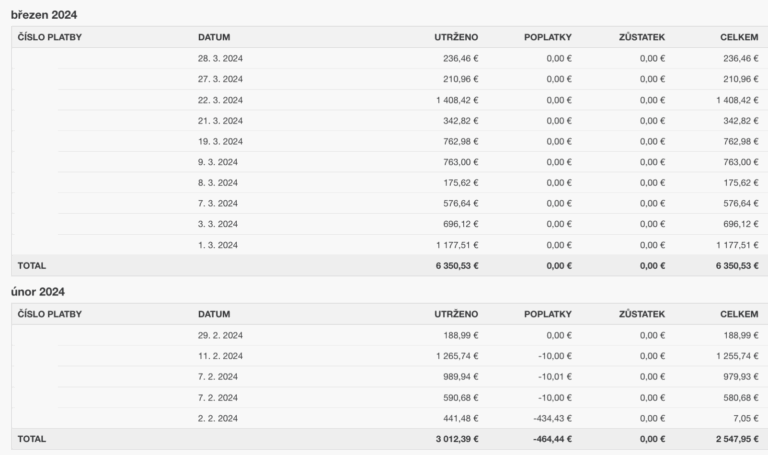This screenshot has width=768, height=455.
Task: Click the 1 177,51 € earned amount
Action: tap(457, 245)
